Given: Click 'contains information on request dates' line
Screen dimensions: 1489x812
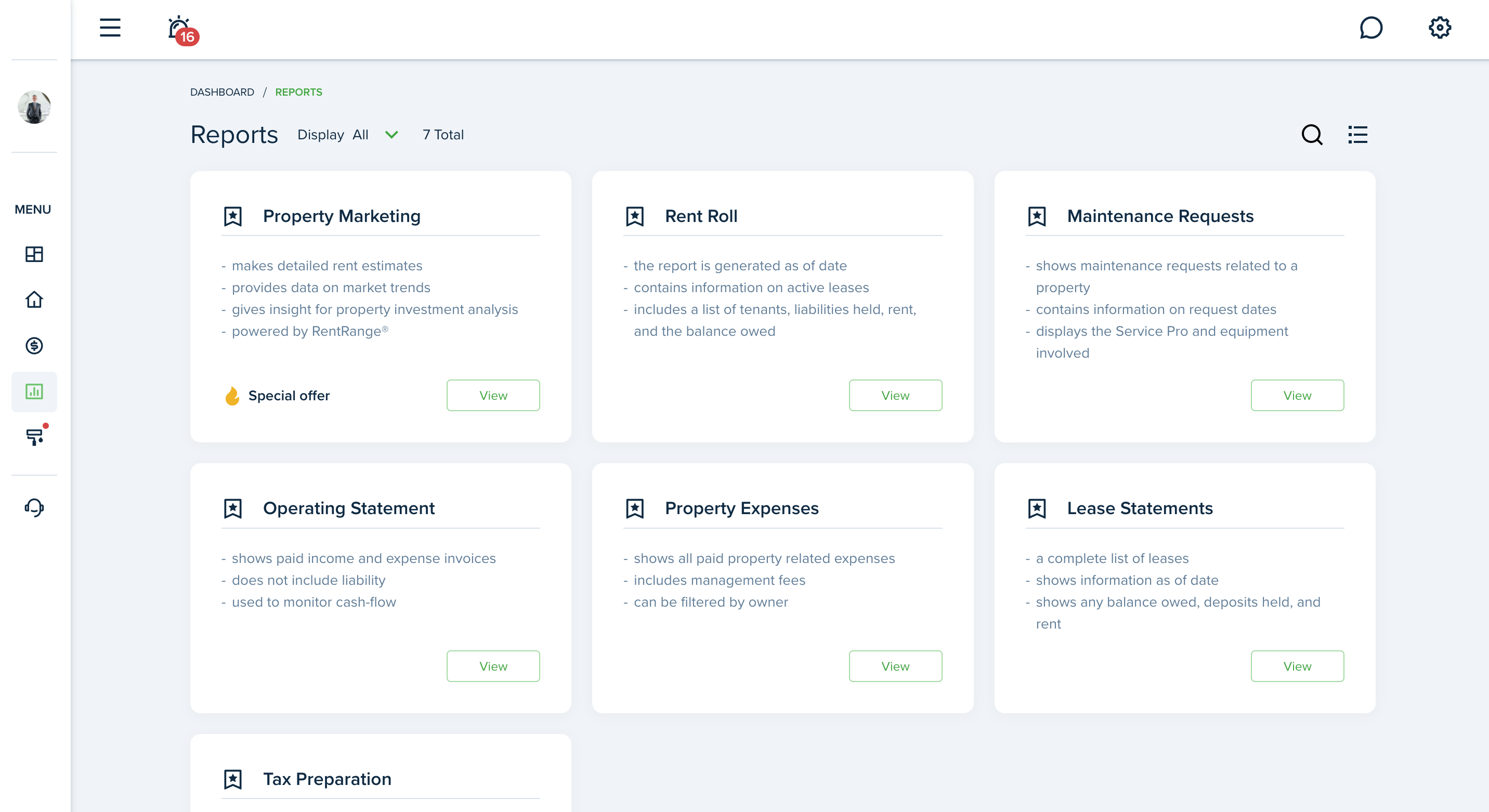Looking at the screenshot, I should 1156,310.
